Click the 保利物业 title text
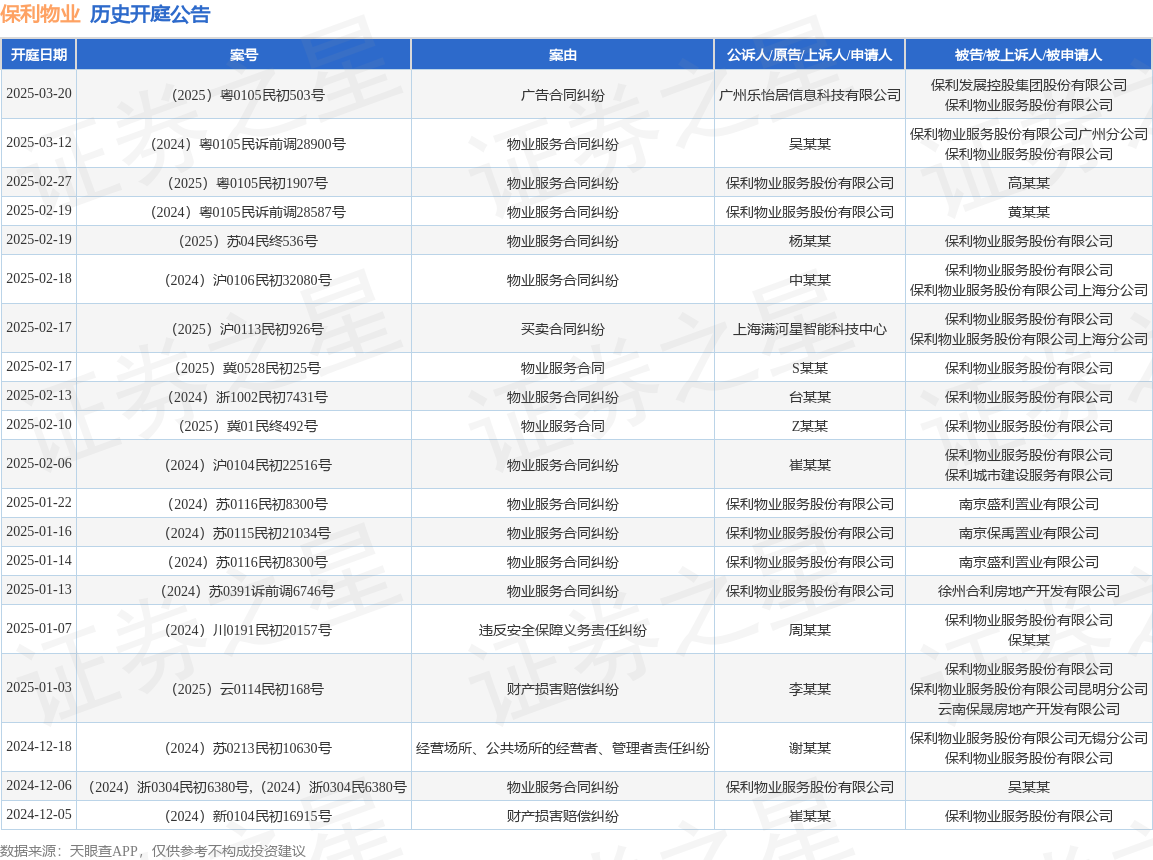Viewport: 1153px width, 860px height. click(x=40, y=14)
